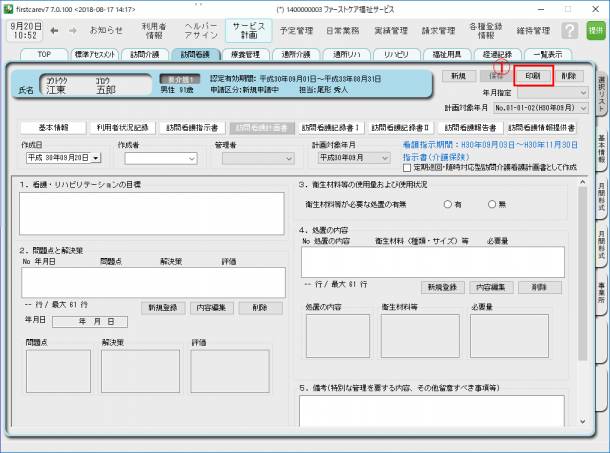This screenshot has width=610, height=453.
Task: Switch to the 訪問介護 tab
Action: click(x=146, y=54)
